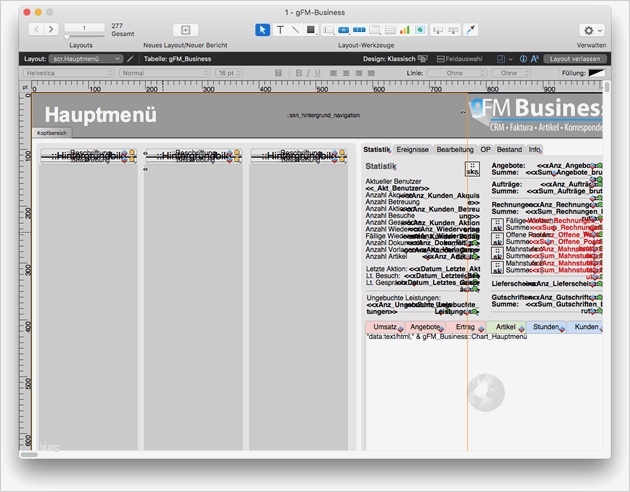Image resolution: width=630 pixels, height=492 pixels.
Task: Open the Linie style Ohne dropdown
Action: click(x=457, y=73)
